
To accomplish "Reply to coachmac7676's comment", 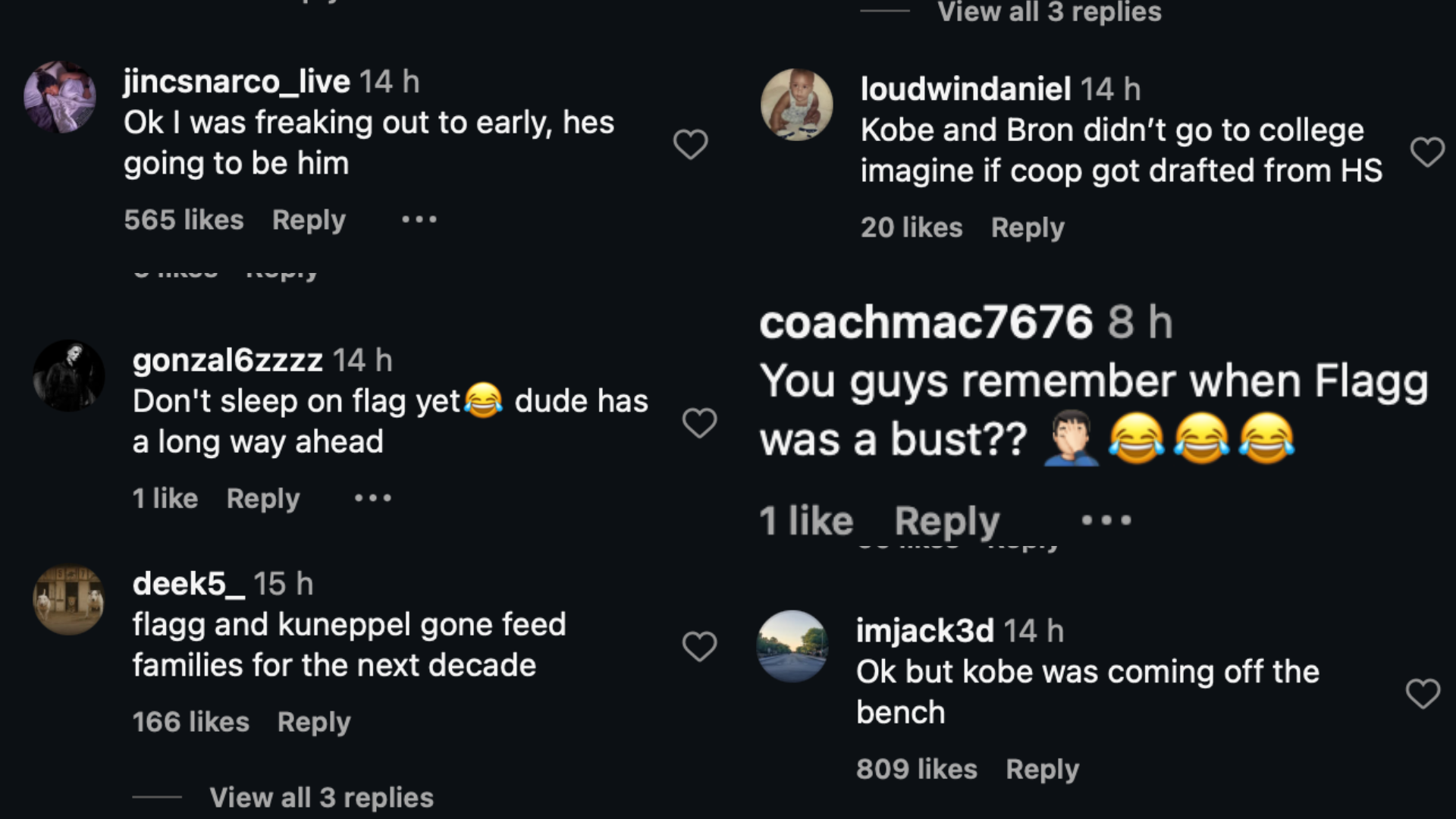I will click(x=947, y=521).
